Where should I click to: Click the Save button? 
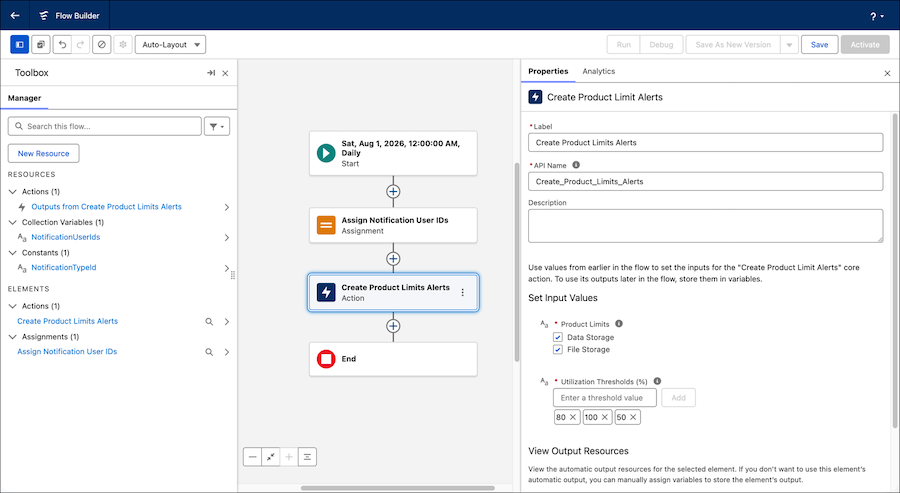(x=820, y=44)
